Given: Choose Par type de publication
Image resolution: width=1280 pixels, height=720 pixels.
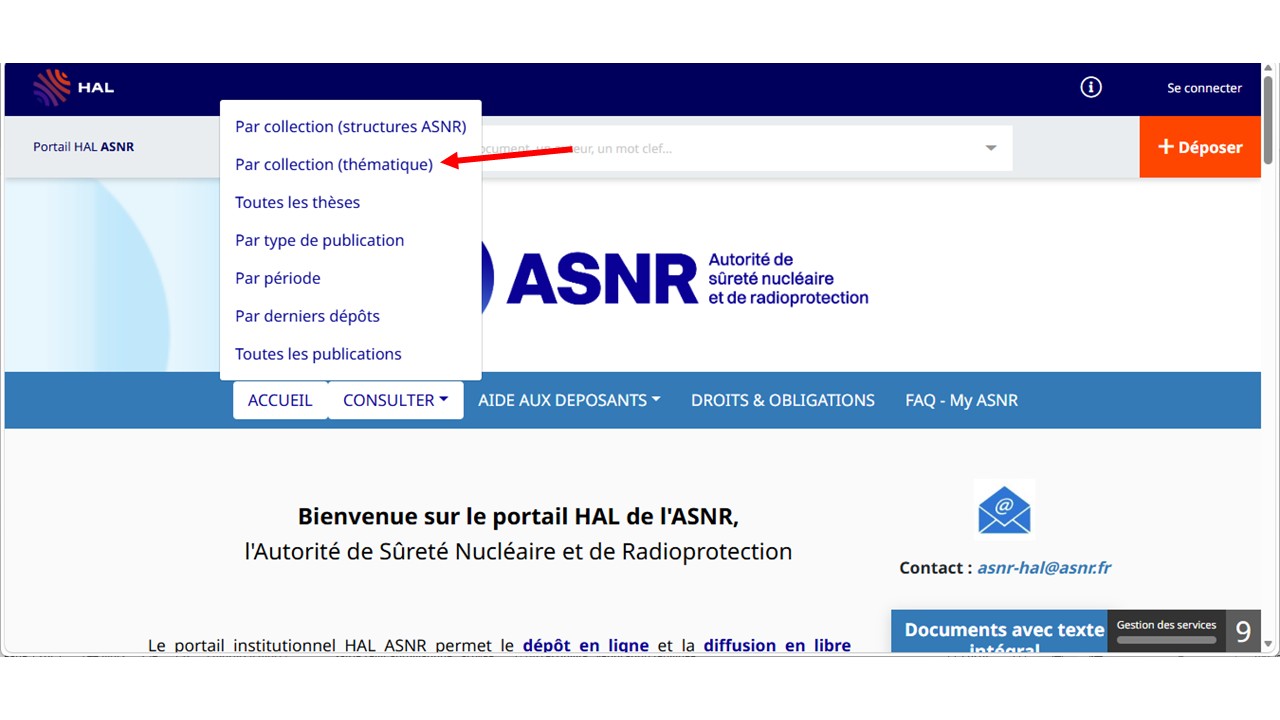Looking at the screenshot, I should (x=320, y=241).
